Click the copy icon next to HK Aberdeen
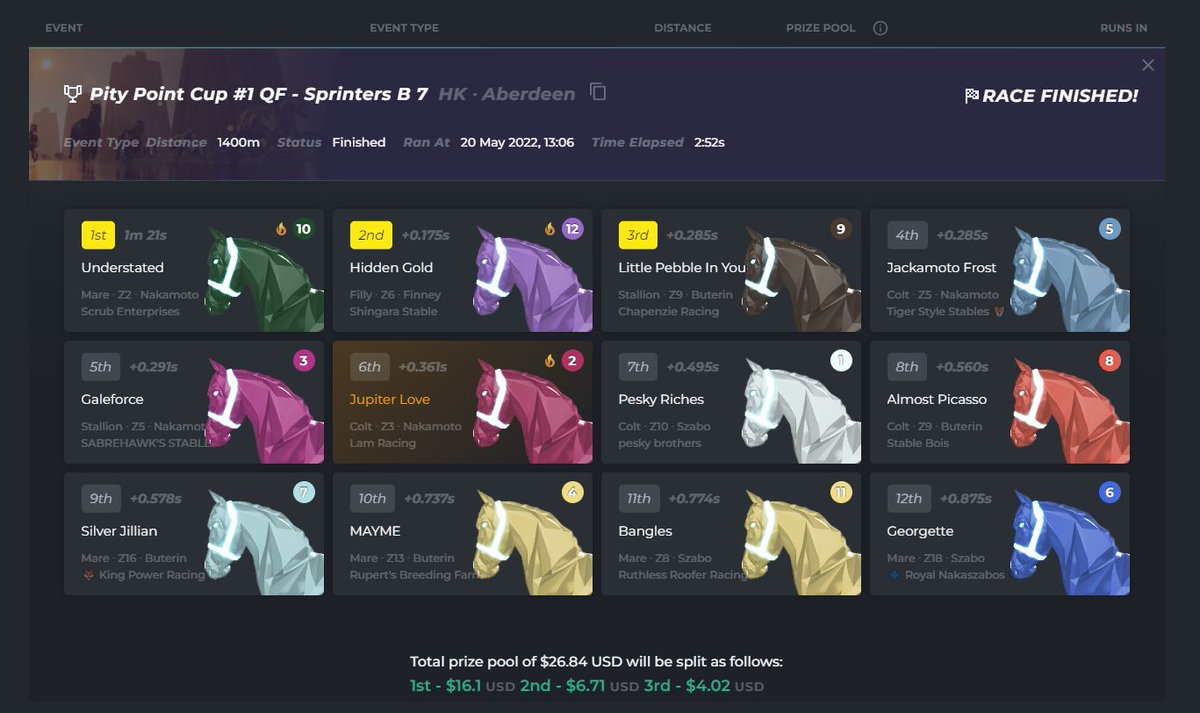The height and width of the screenshot is (713, 1200). [x=597, y=90]
